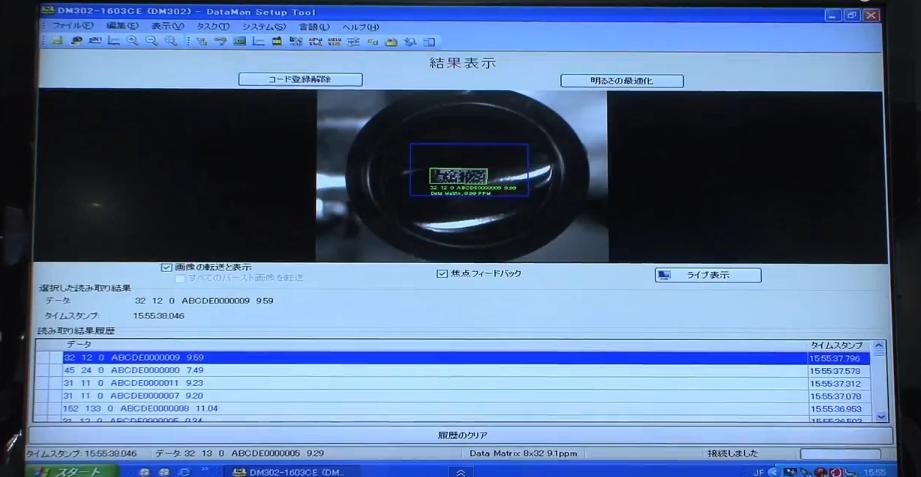
Task: Open the システム menu
Action: [263, 27]
